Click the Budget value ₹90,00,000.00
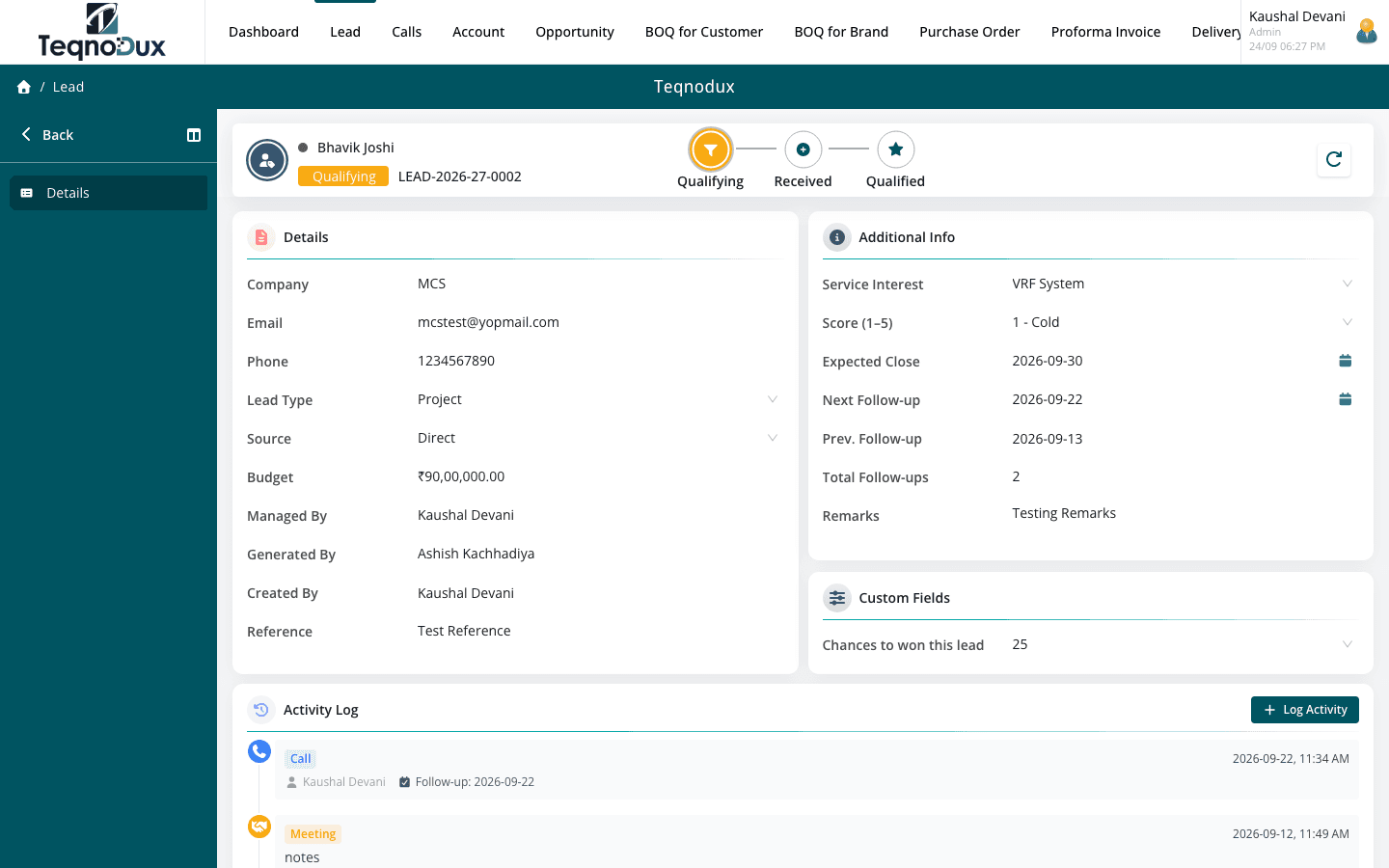 coord(461,476)
